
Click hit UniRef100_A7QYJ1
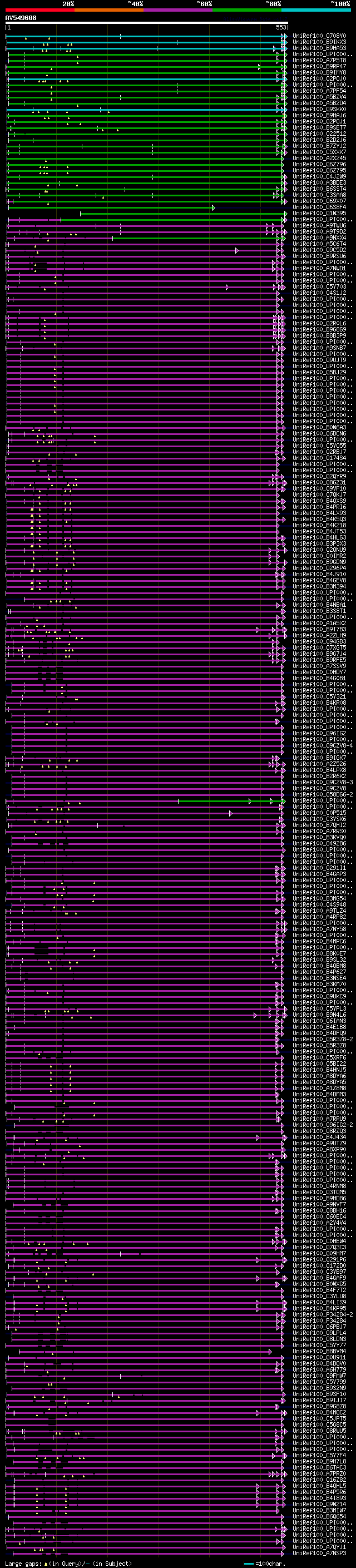tap(319, 1547)
